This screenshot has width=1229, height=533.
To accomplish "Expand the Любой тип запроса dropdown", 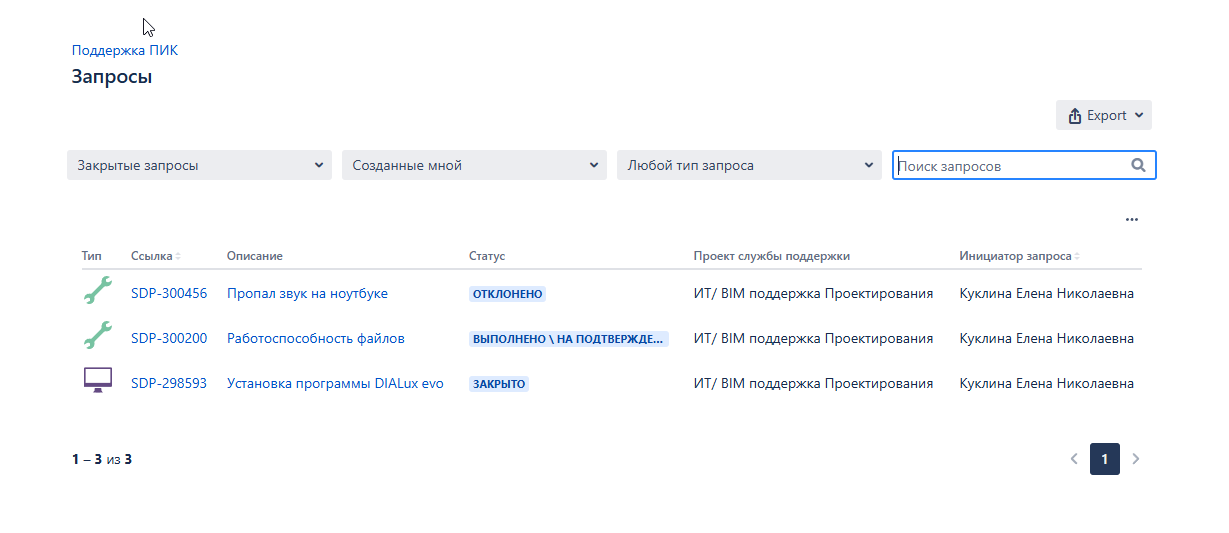I will tap(749, 165).
